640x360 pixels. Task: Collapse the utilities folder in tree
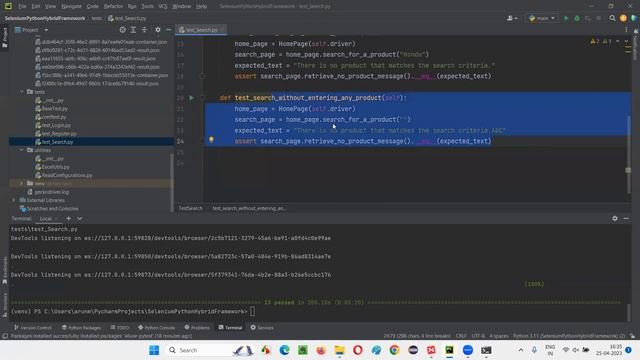[x=22, y=150]
